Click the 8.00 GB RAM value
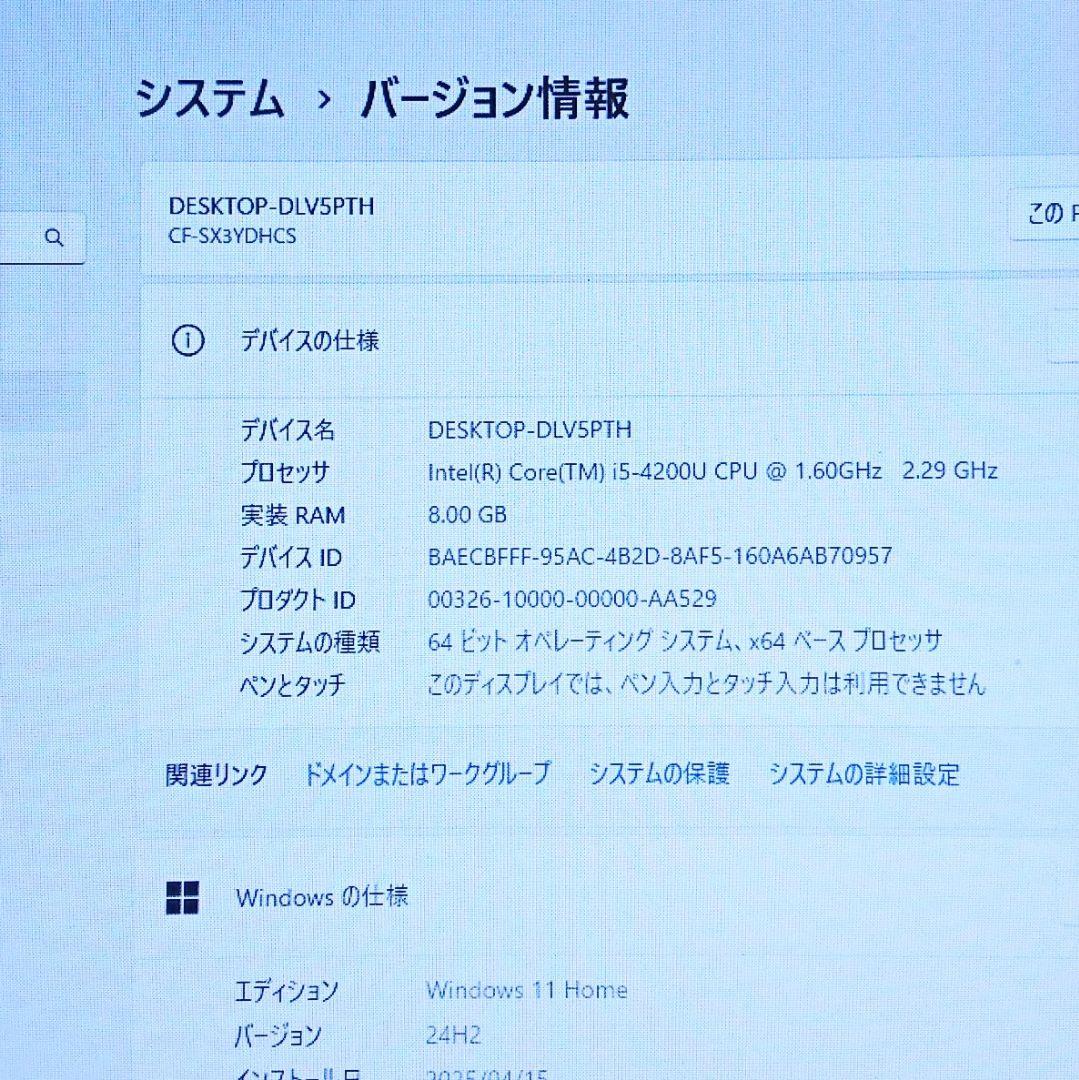 point(467,515)
